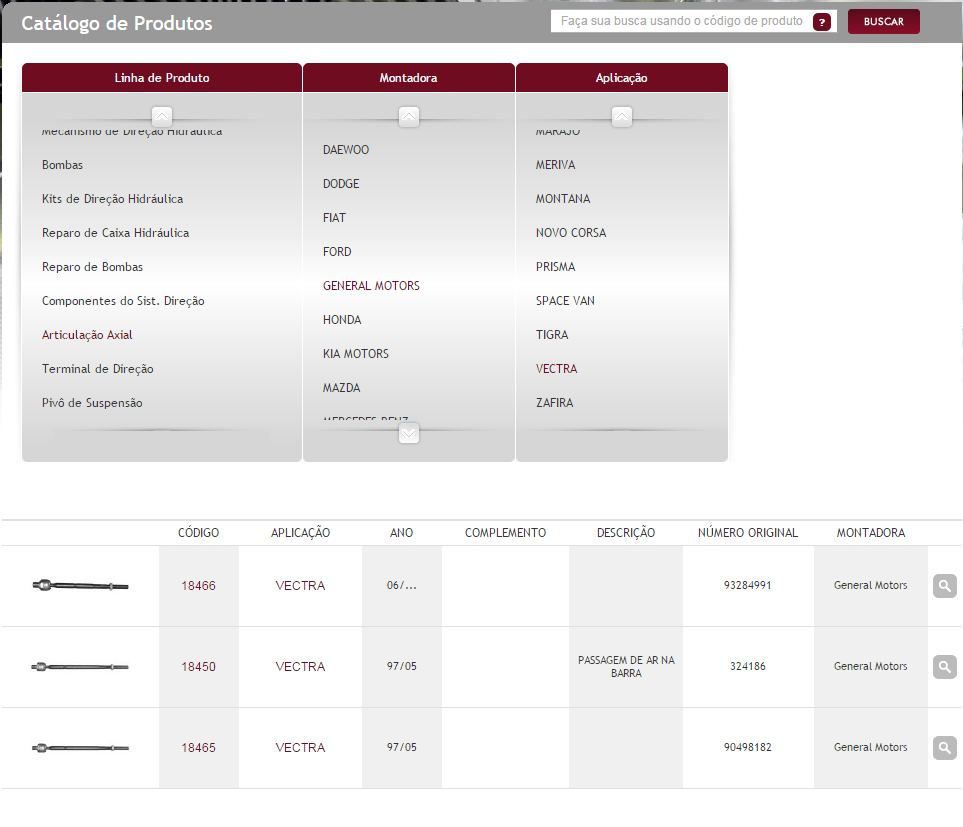Image resolution: width=963 pixels, height=827 pixels.
Task: Select Kits de Direção Hidráulica
Action: tap(112, 199)
